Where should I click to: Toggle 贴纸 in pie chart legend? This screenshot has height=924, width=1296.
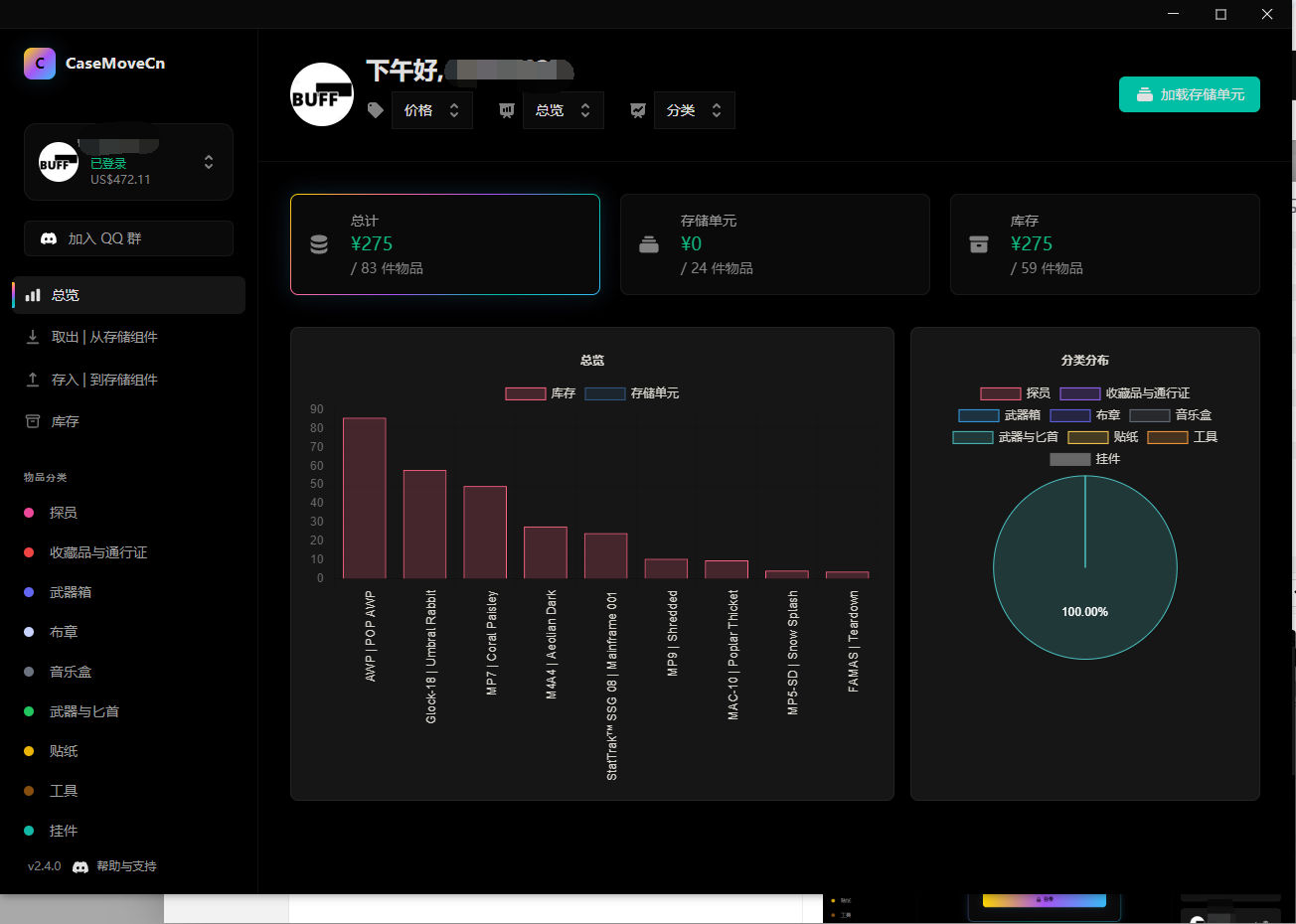[x=1103, y=437]
